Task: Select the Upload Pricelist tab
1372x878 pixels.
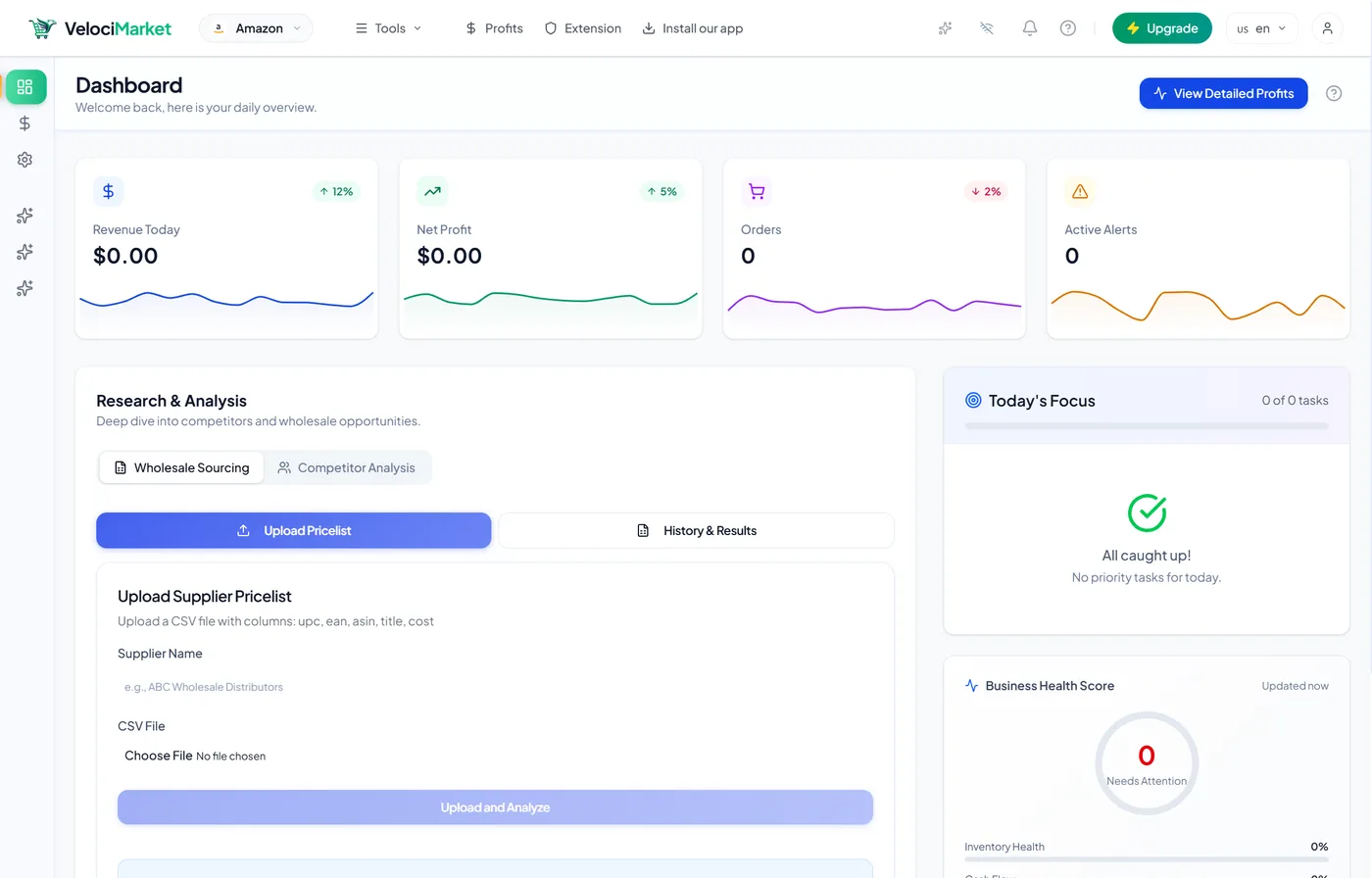Action: pos(294,530)
